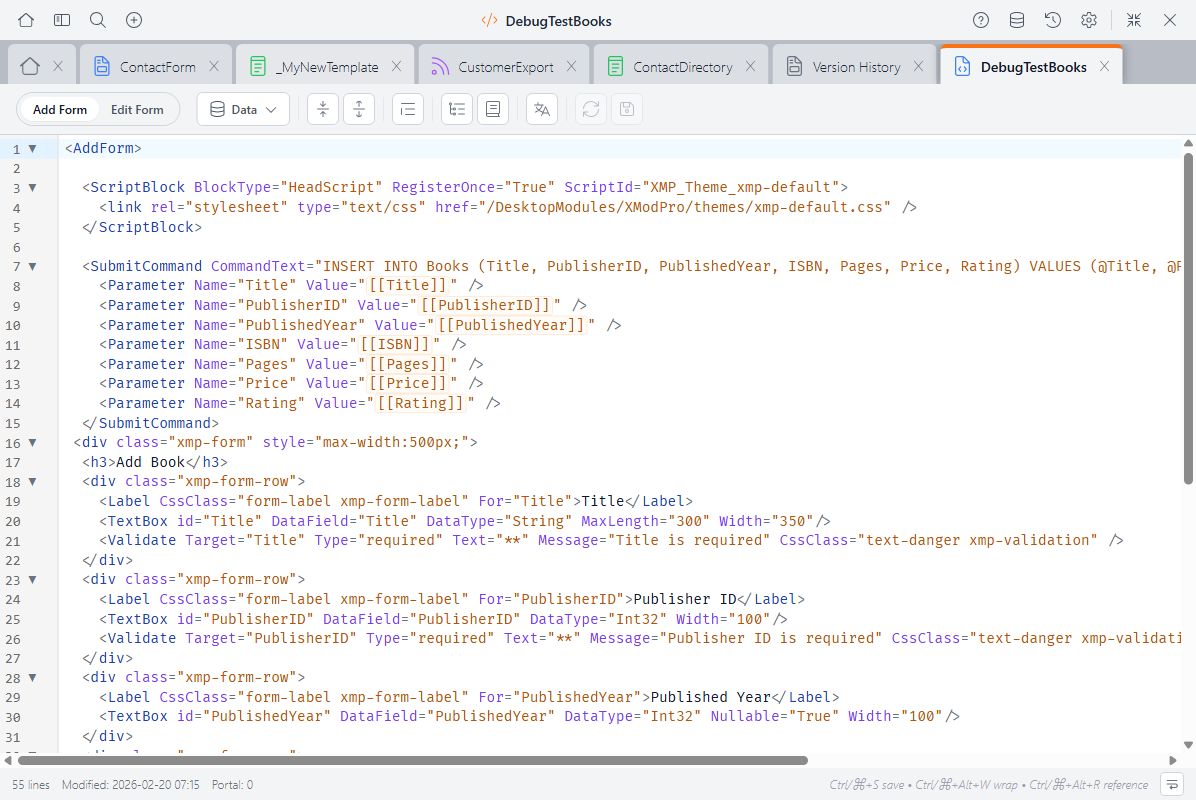Close the DebugTestBooks tab
Screen dimensions: 1196x800
tap(1104, 67)
